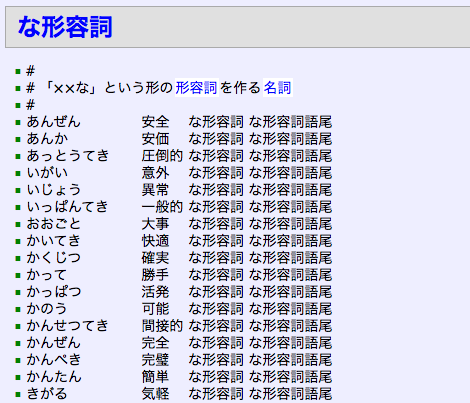The height and width of the screenshot is (403, 470).
Task: Open the な形容詞 page title link
Action: point(65,27)
